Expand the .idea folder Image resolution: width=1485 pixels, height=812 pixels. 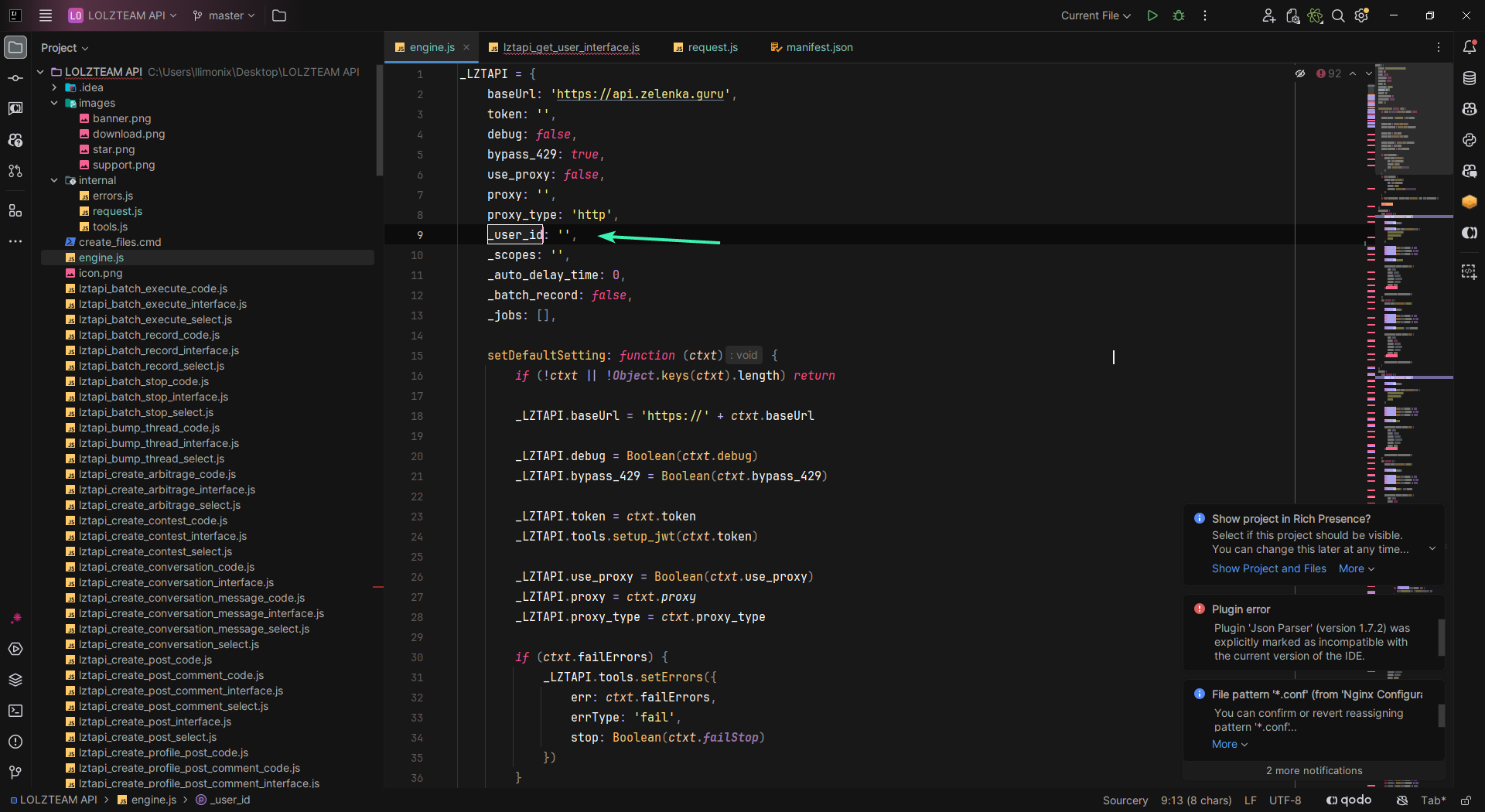coord(54,87)
